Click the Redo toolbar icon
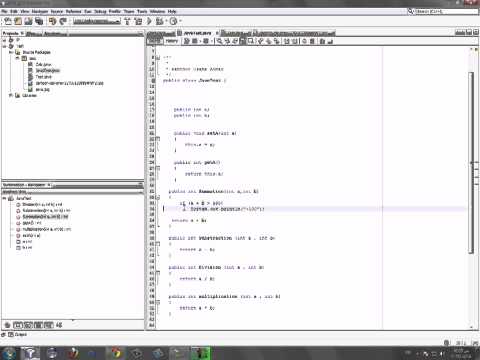Screen dimensions: 480x360 pos(63,21)
